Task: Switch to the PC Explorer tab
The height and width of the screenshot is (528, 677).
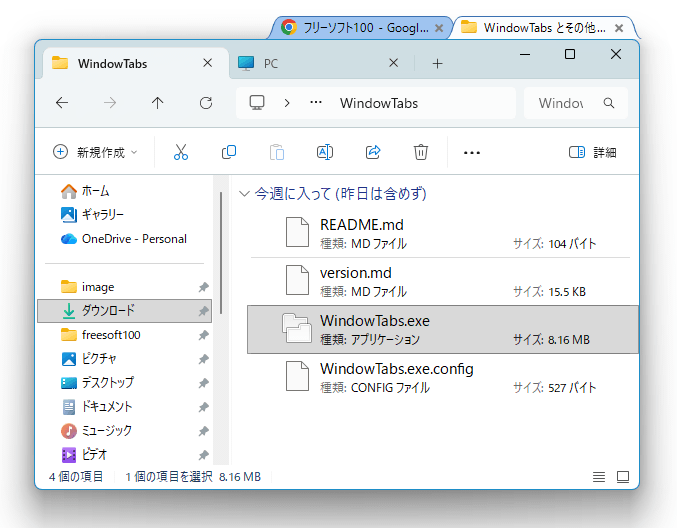Action: coord(322,63)
